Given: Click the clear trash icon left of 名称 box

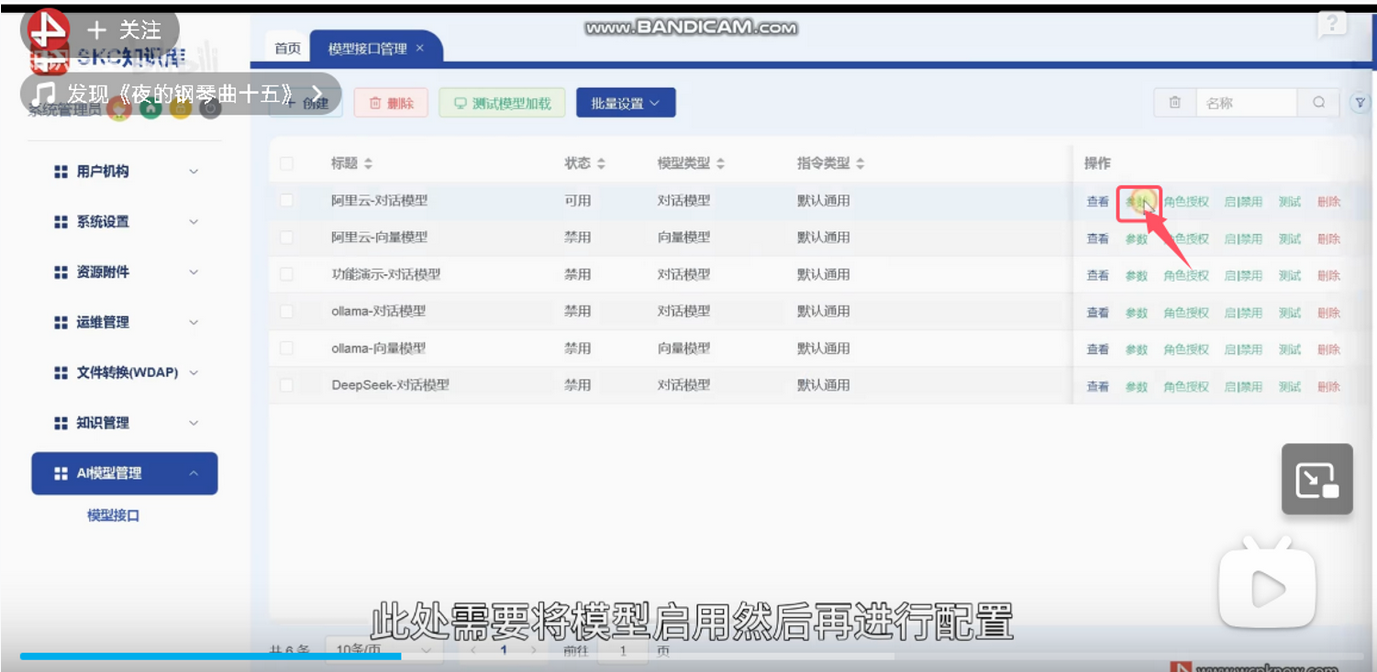Looking at the screenshot, I should pyautogui.click(x=1175, y=102).
